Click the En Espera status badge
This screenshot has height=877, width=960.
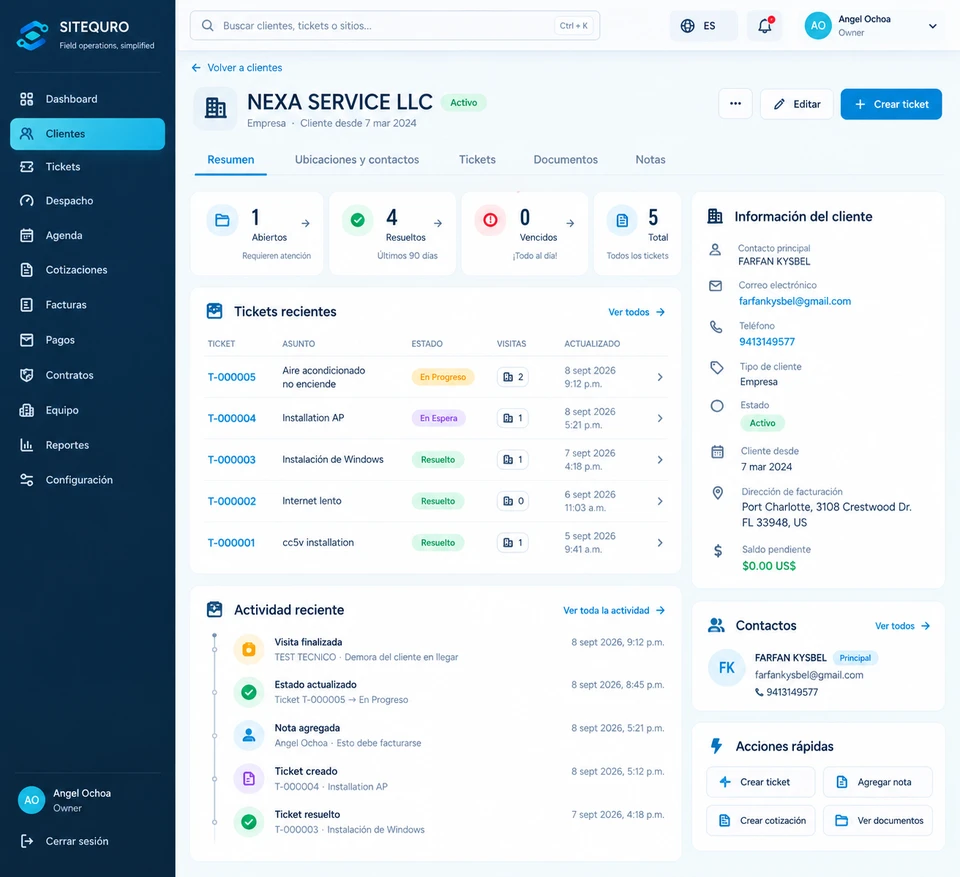438,418
